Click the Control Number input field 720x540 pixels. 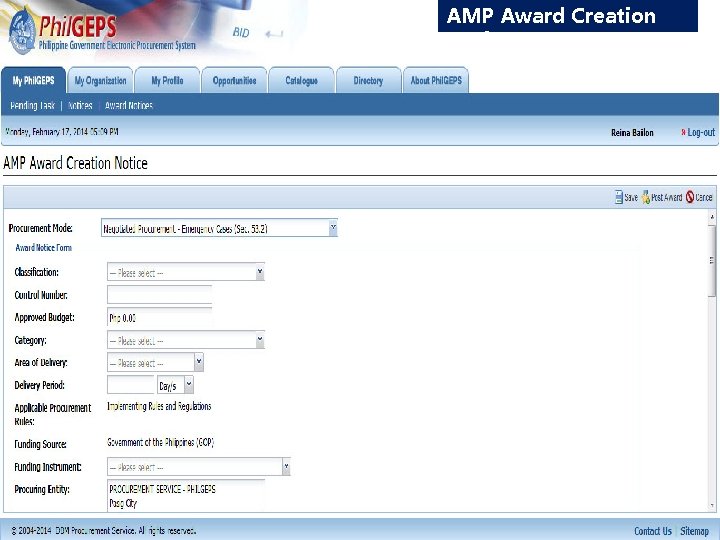coord(159,295)
